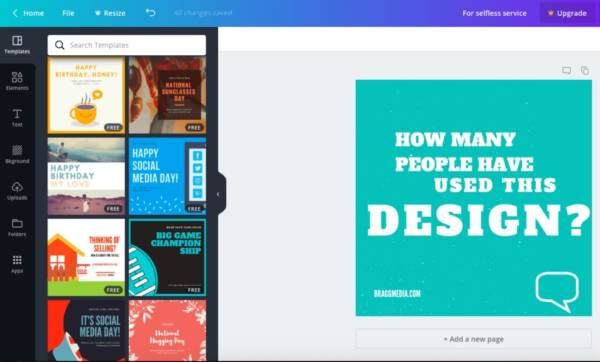Go to Home

coord(33,13)
